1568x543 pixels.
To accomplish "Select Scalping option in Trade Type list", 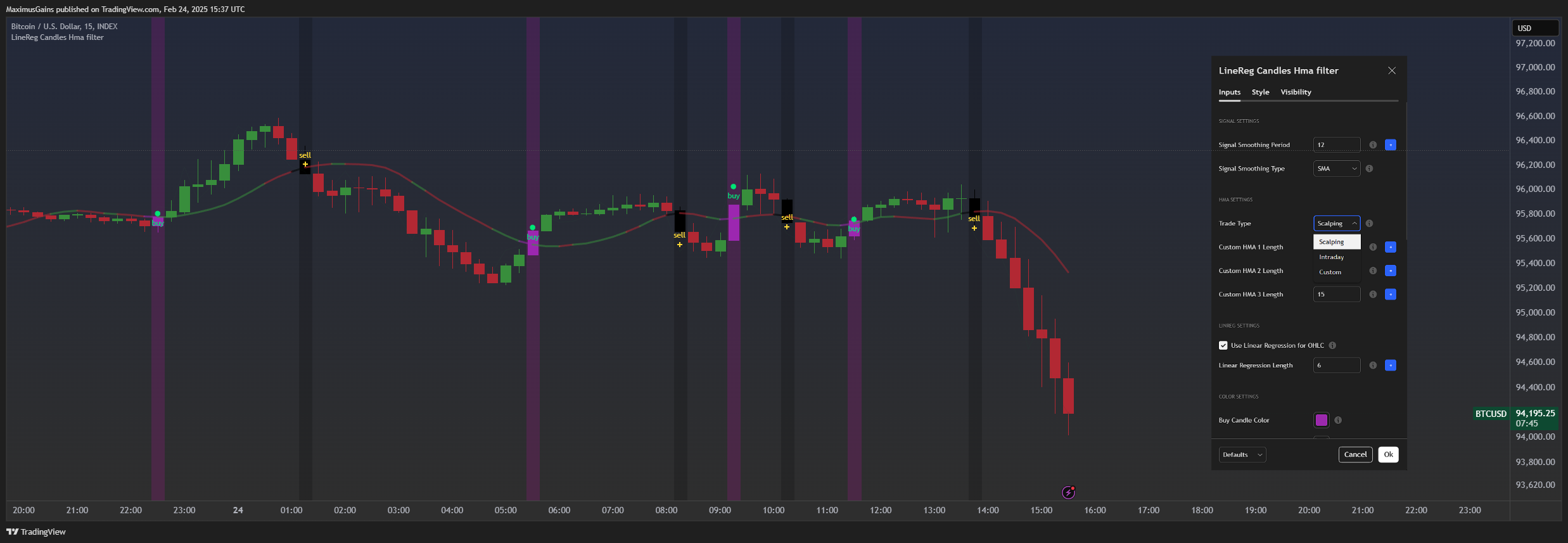I will [x=1337, y=242].
